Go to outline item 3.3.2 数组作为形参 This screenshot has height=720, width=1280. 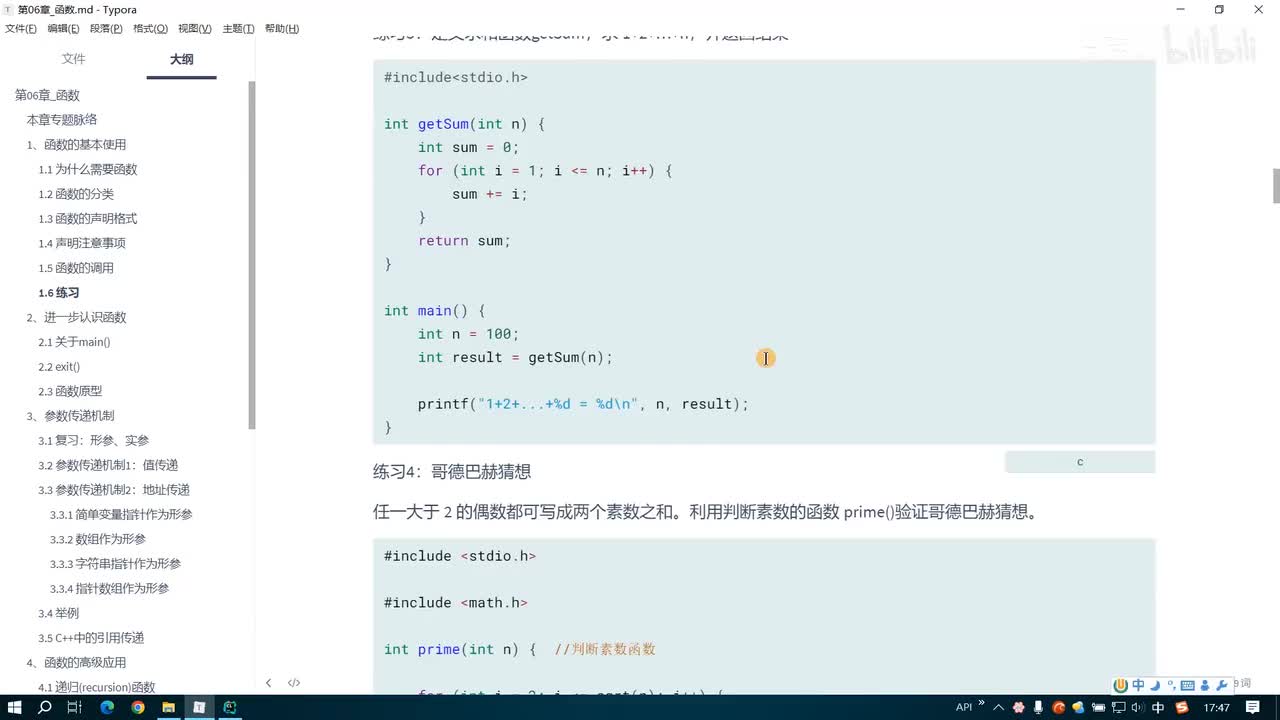98,539
